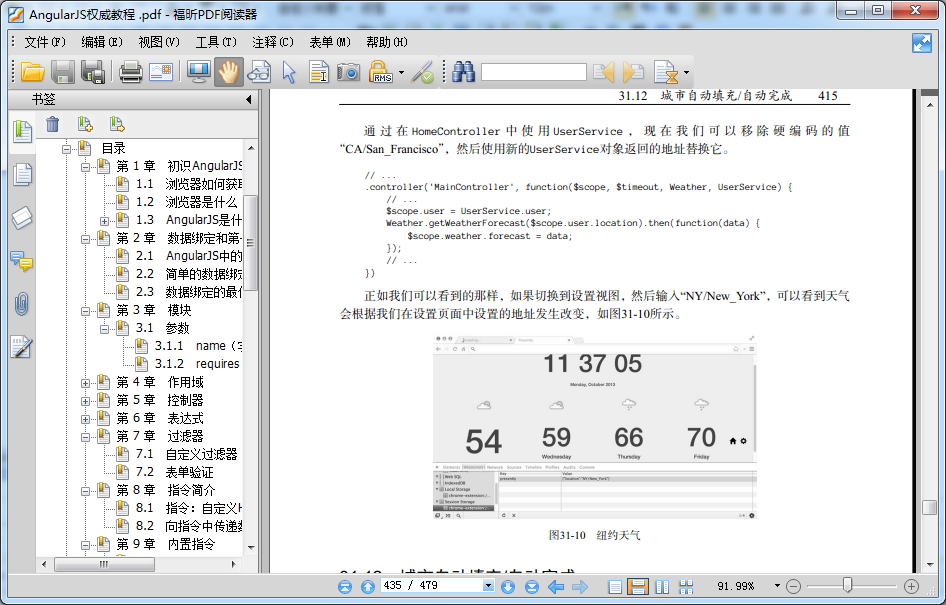Print the document with the printer icon
The image size is (946, 605).
click(131, 72)
